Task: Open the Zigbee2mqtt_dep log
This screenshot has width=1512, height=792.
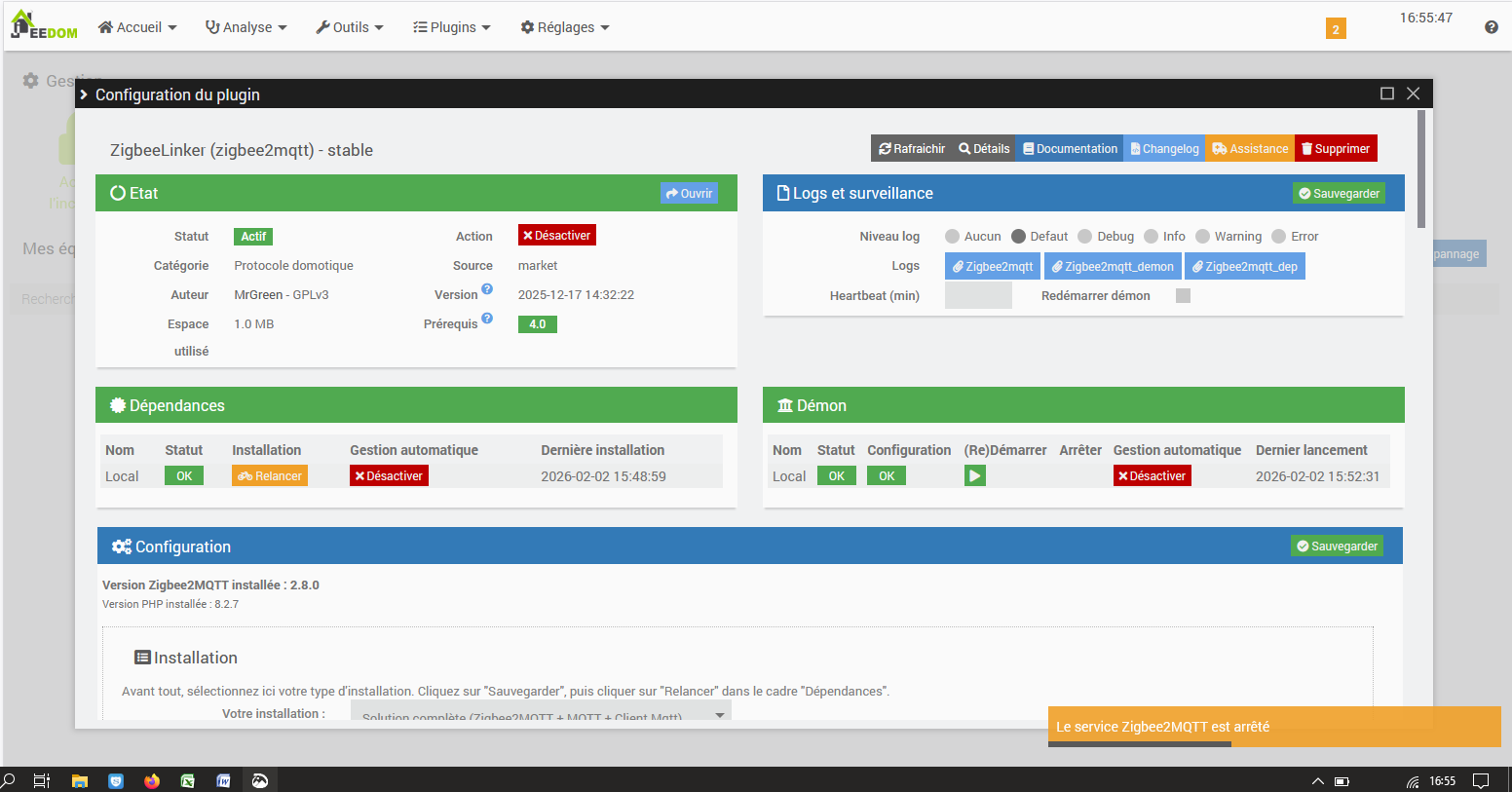Action: (1245, 266)
